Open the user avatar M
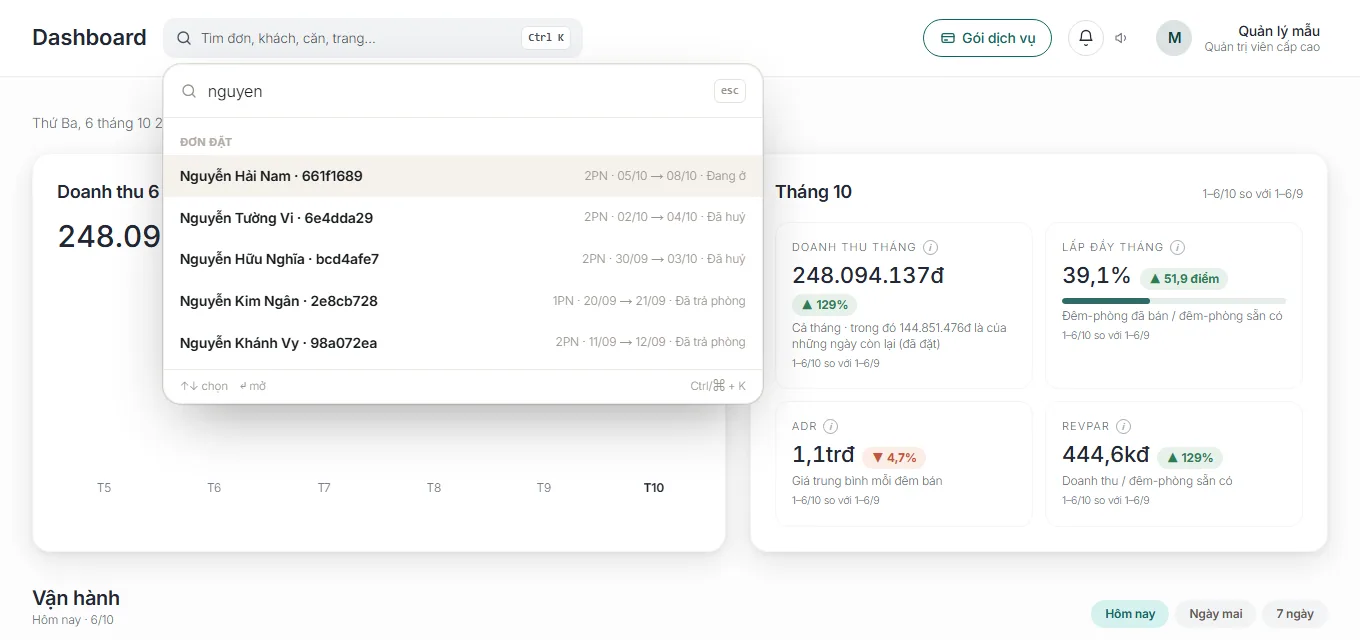This screenshot has height=640, width=1360. pyautogui.click(x=1174, y=38)
